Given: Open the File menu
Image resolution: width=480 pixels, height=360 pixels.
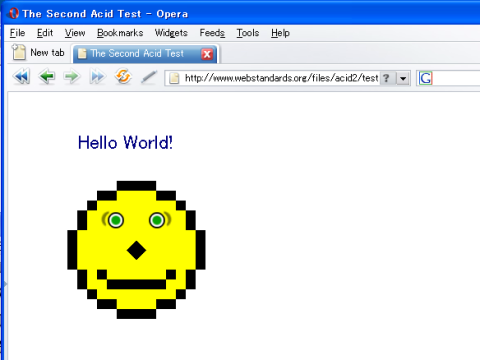Looking at the screenshot, I should pos(17,33).
